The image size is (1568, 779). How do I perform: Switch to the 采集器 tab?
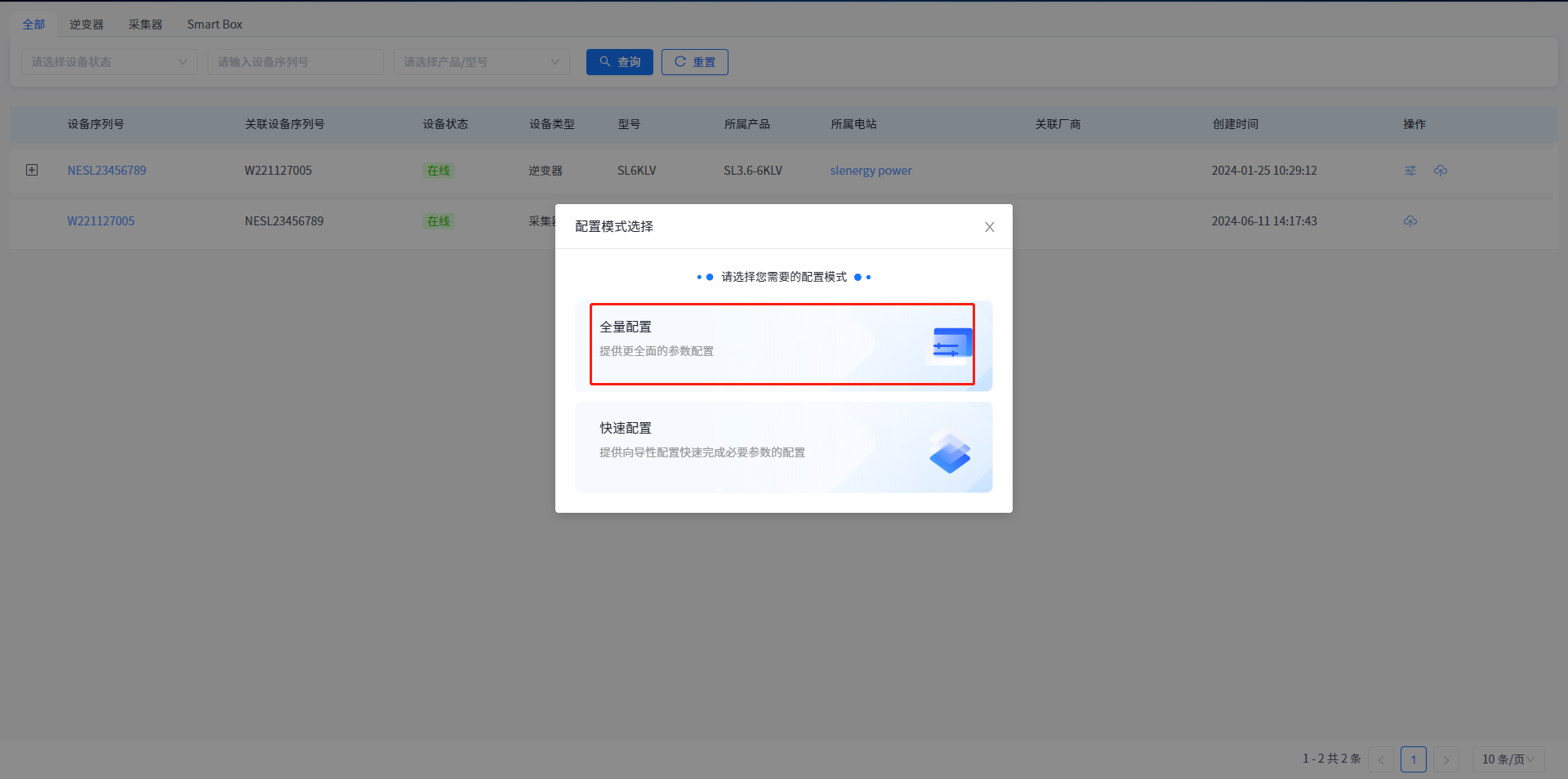tap(145, 24)
